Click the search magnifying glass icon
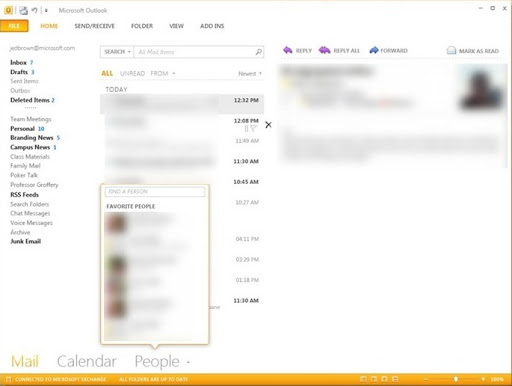The image size is (512, 386). [259, 52]
